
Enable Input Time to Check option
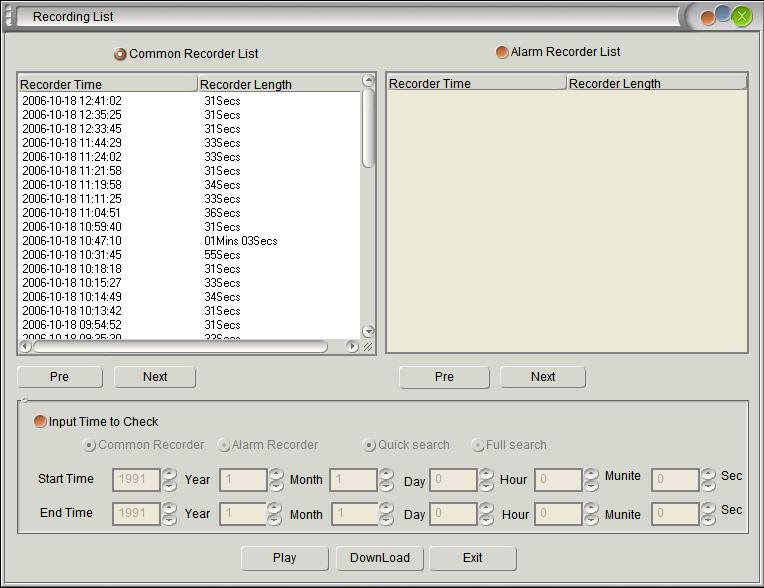[40, 421]
